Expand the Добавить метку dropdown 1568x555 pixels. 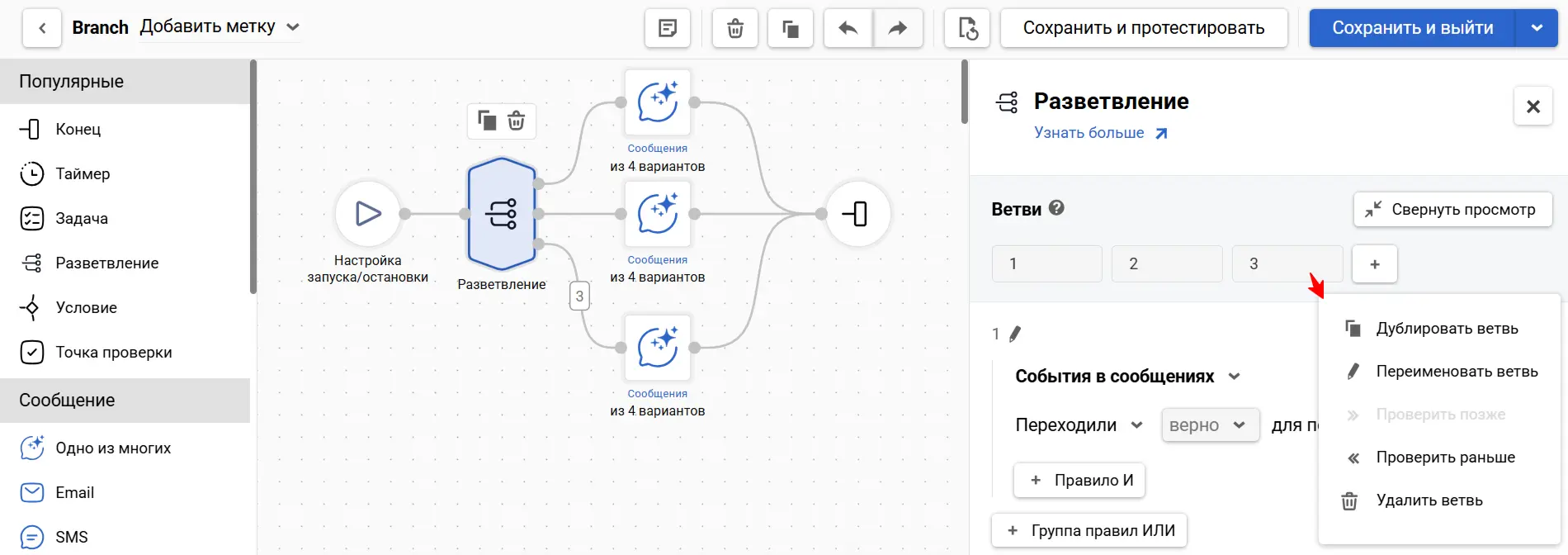point(293,27)
